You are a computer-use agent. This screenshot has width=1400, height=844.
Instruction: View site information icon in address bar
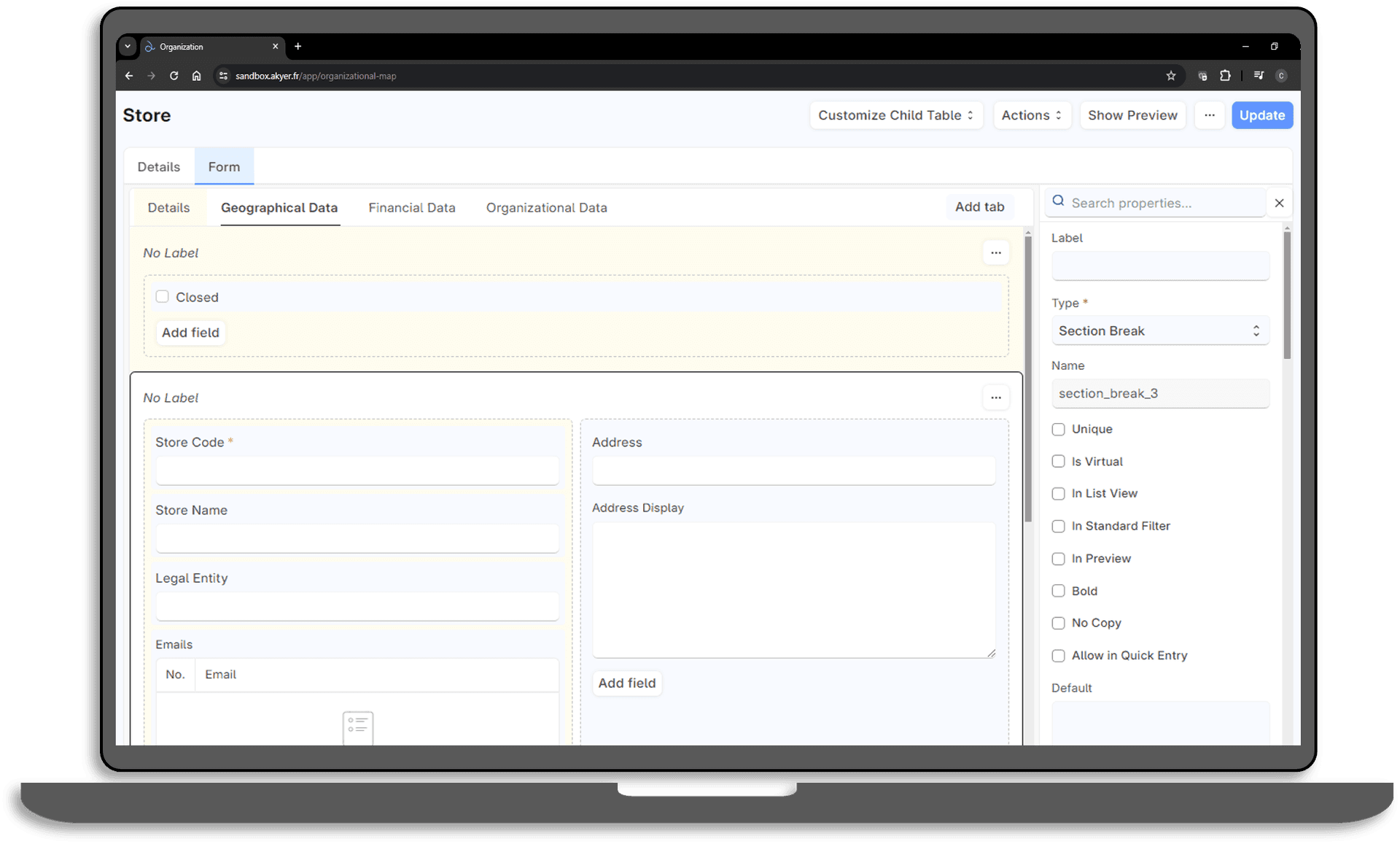pyautogui.click(x=223, y=76)
